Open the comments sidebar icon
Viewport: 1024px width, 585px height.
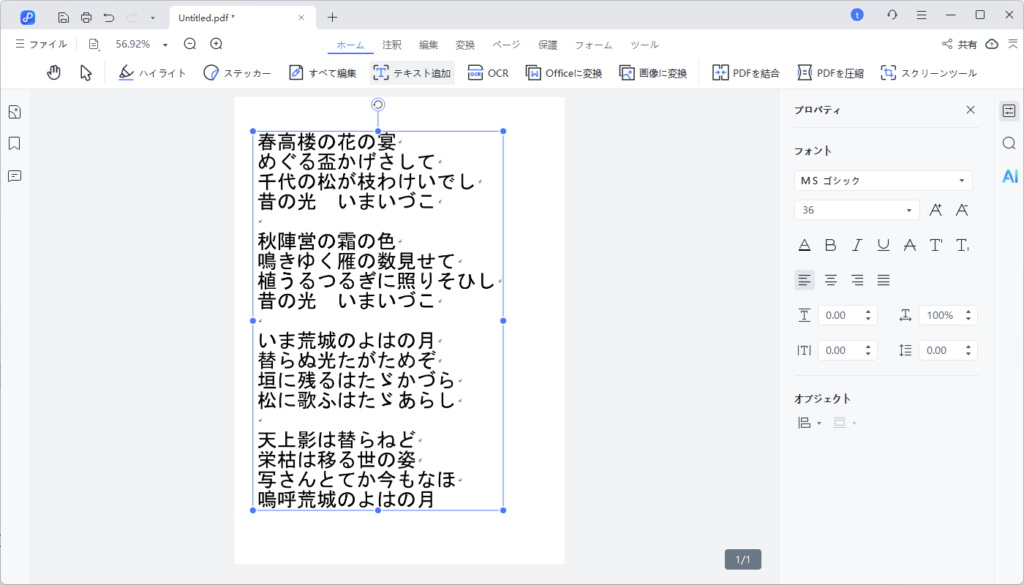point(14,176)
